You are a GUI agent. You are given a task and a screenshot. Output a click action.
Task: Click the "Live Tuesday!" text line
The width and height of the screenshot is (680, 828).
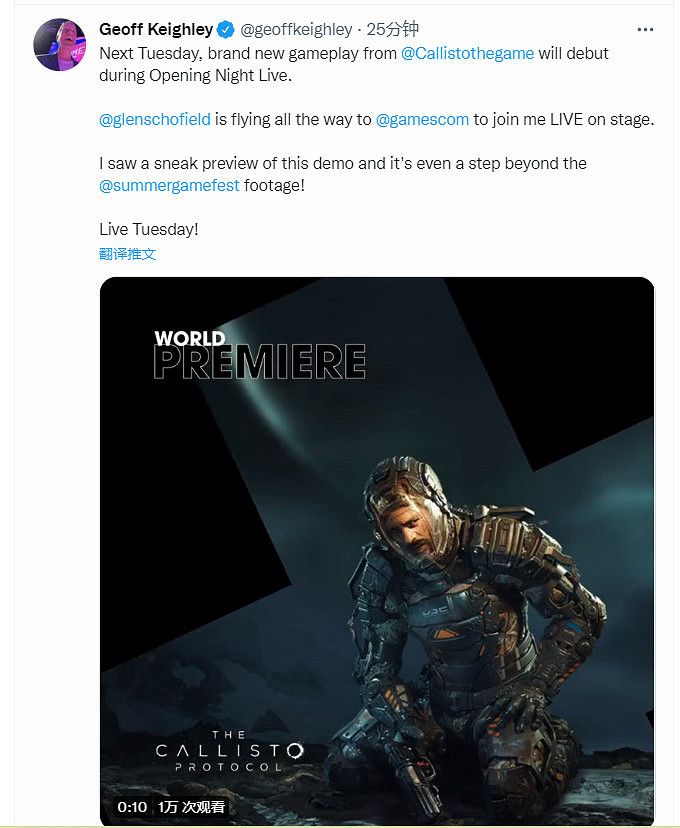pyautogui.click(x=149, y=229)
